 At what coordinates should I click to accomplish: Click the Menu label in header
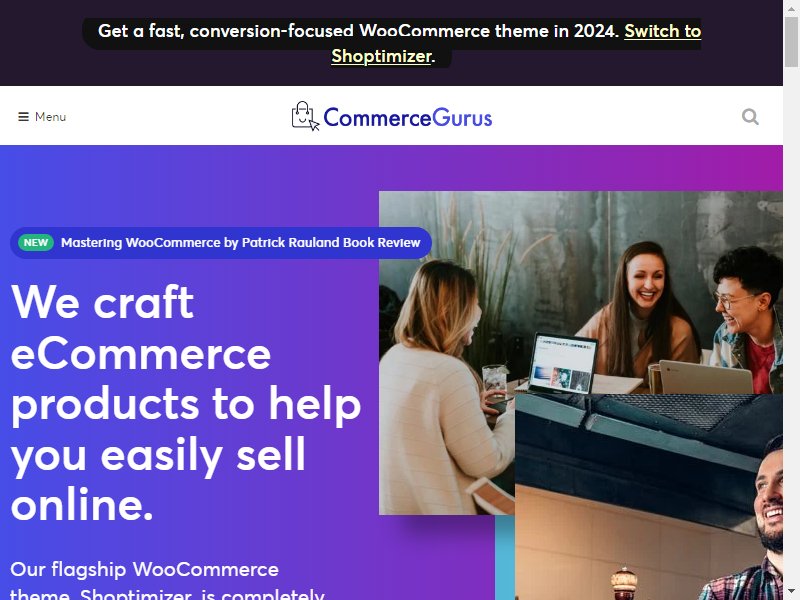pyautogui.click(x=51, y=117)
